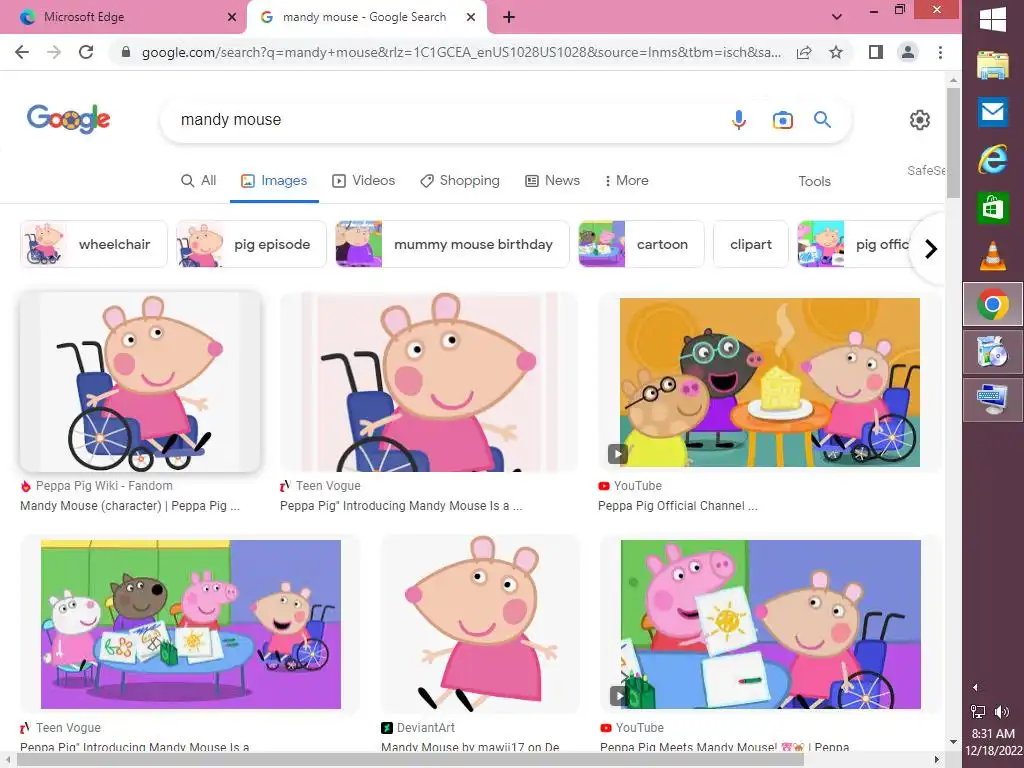Click the volume speaker tray icon
1024x768 pixels.
[x=1001, y=712]
